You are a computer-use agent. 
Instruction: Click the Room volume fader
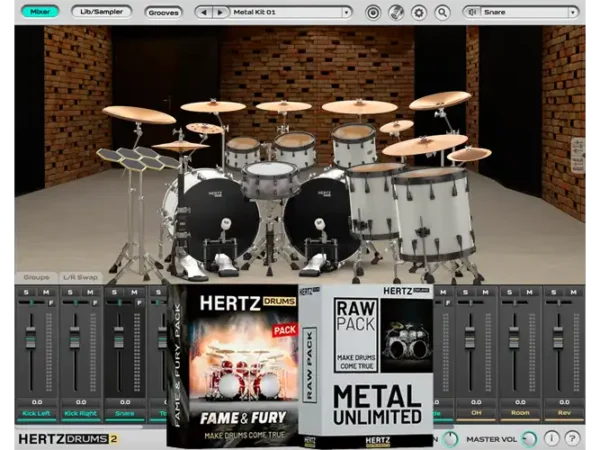(x=514, y=337)
